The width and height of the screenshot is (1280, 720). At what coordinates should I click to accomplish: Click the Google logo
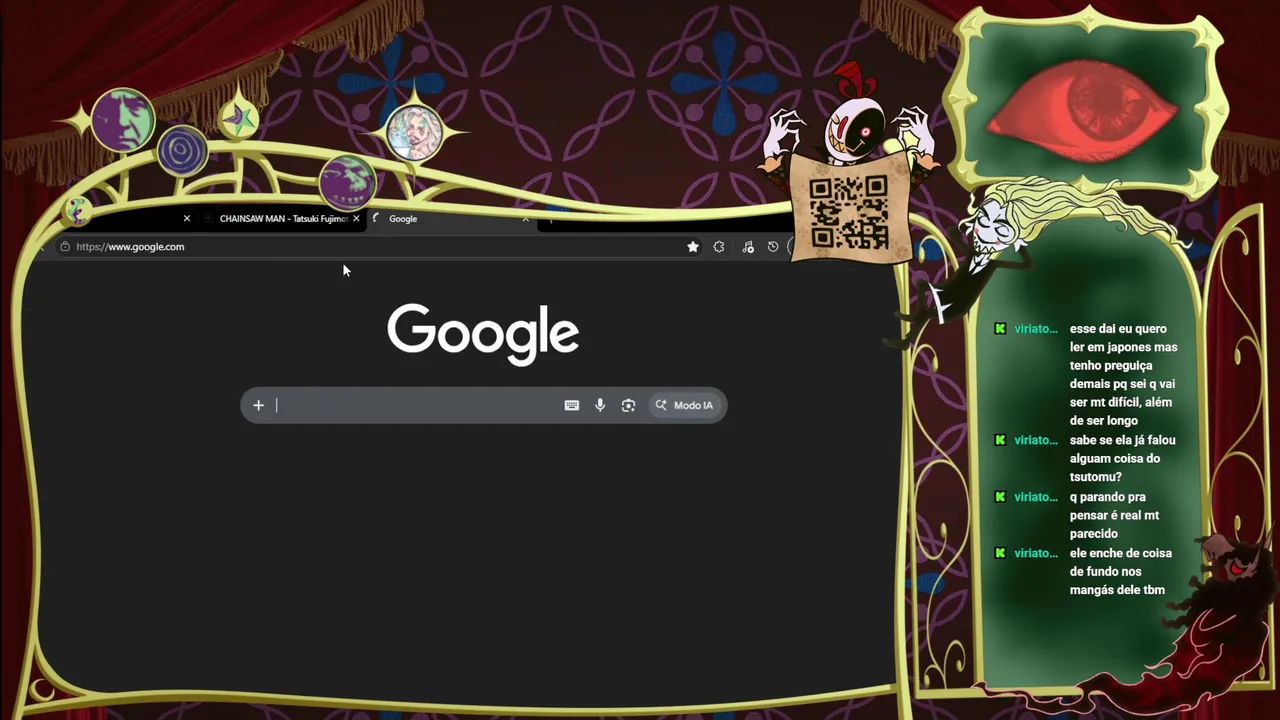pos(483,334)
